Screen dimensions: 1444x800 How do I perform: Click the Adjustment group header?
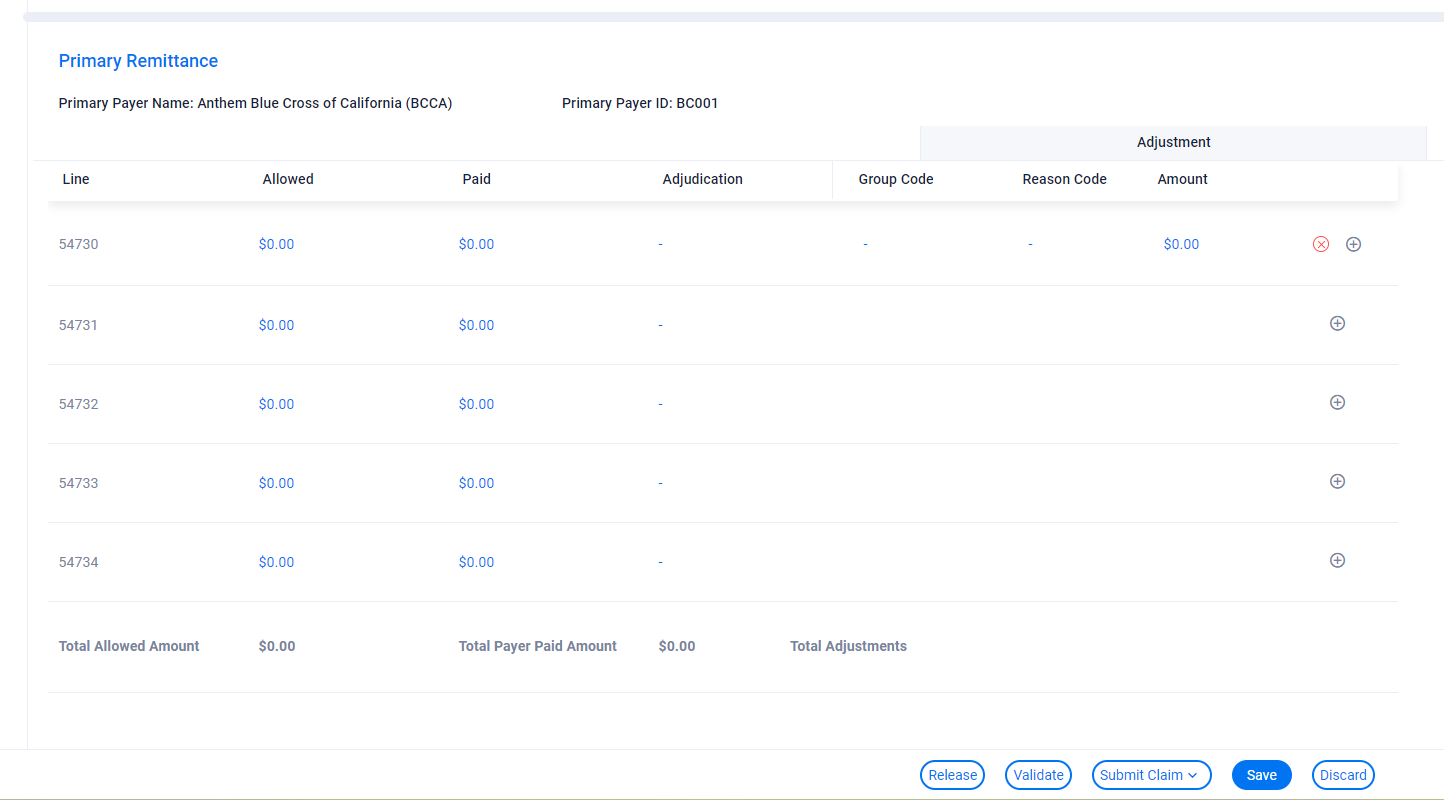point(1173,142)
